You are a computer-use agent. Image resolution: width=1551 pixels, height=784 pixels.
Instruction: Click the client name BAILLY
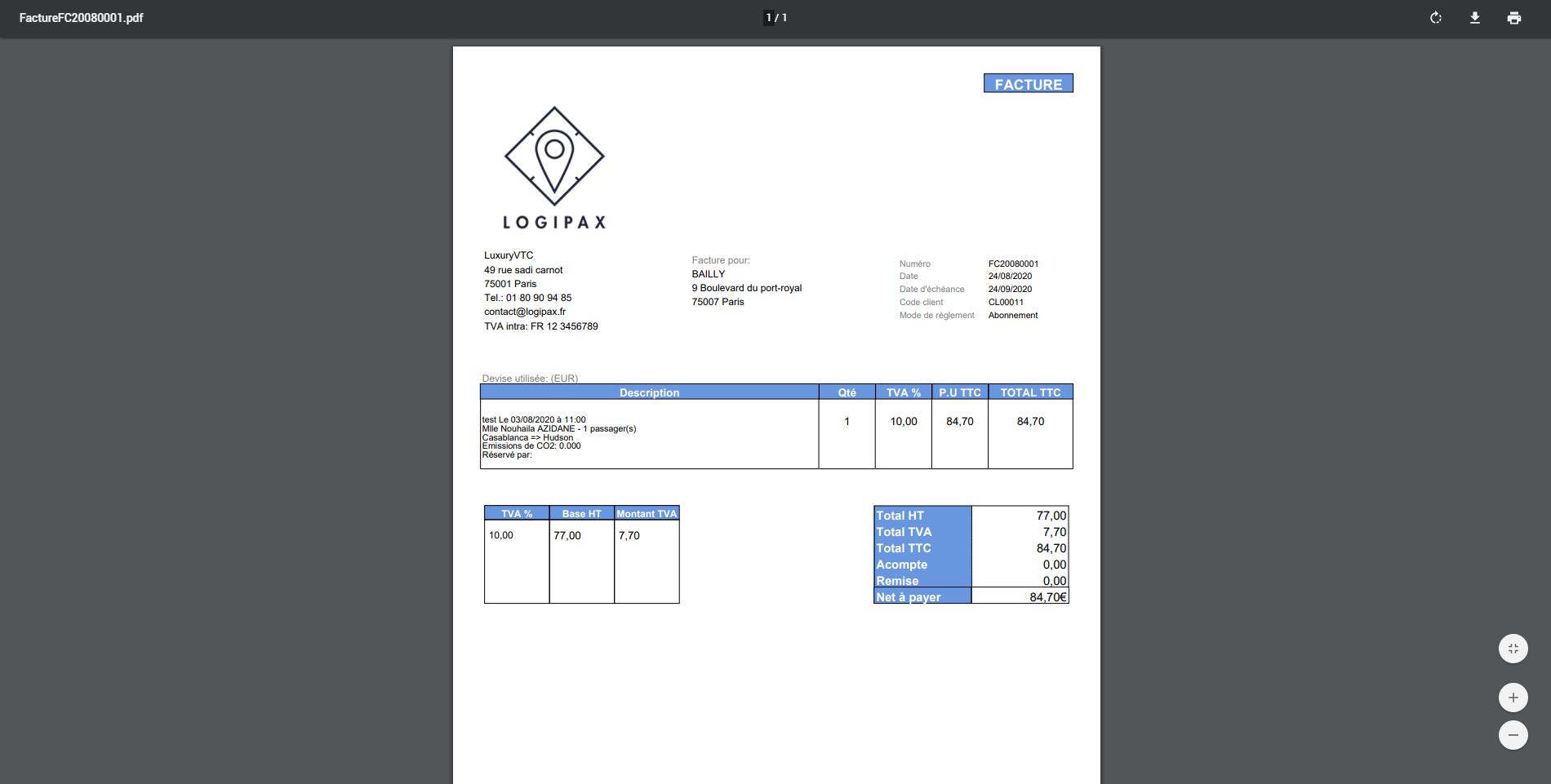point(709,274)
